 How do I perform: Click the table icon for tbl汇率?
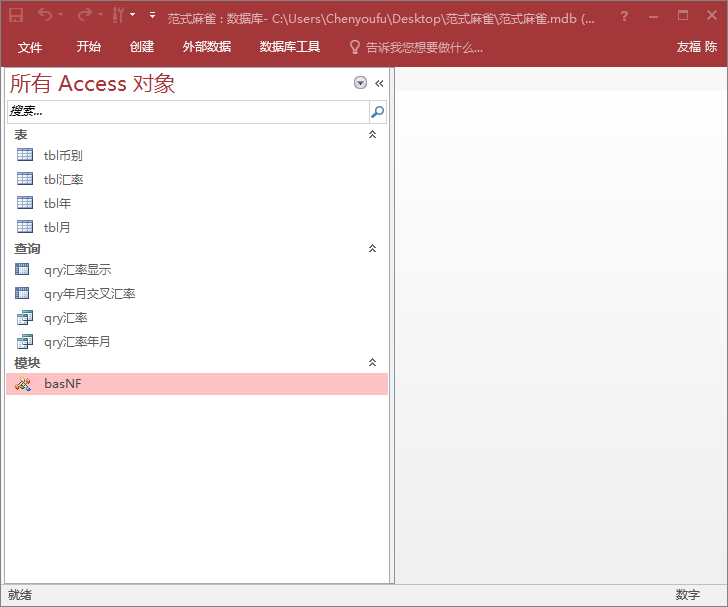coord(25,178)
